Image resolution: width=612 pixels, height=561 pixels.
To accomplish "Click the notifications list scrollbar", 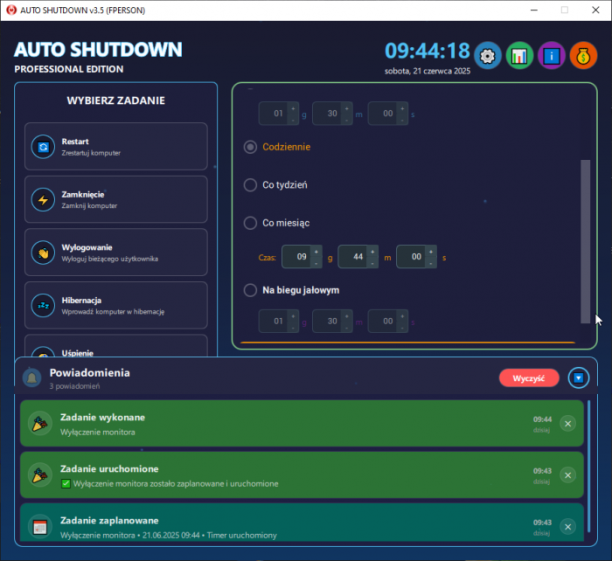I will pyautogui.click(x=589, y=466).
